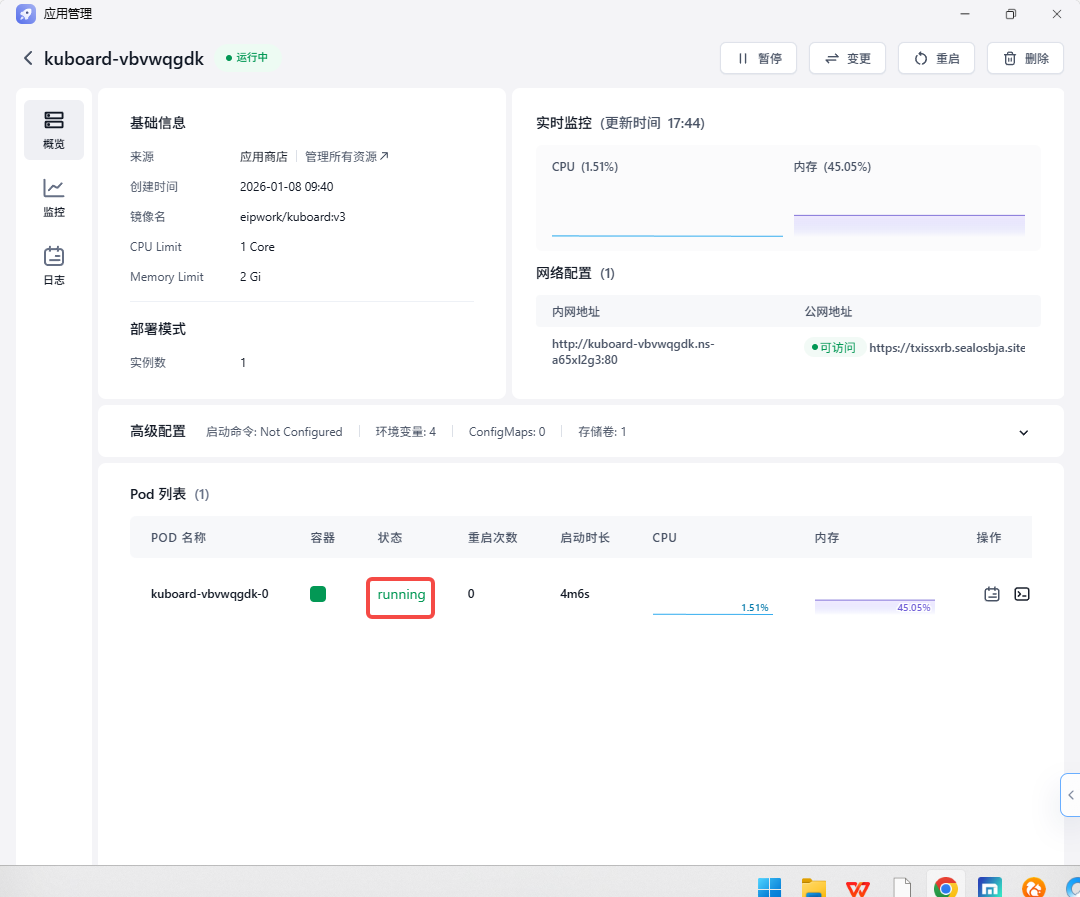Viewport: 1080px width, 897px height.
Task: Click the 启动时长 value 4m6s
Action: [574, 594]
